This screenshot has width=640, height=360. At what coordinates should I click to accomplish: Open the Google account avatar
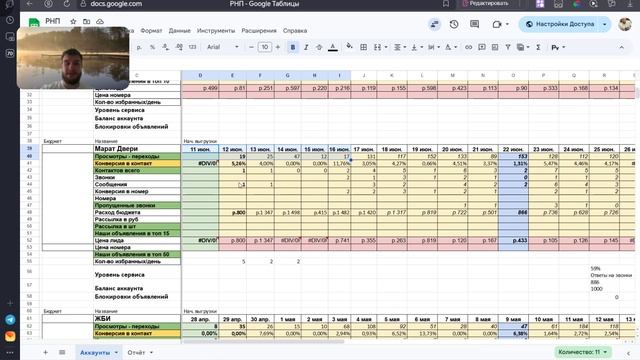click(624, 24)
